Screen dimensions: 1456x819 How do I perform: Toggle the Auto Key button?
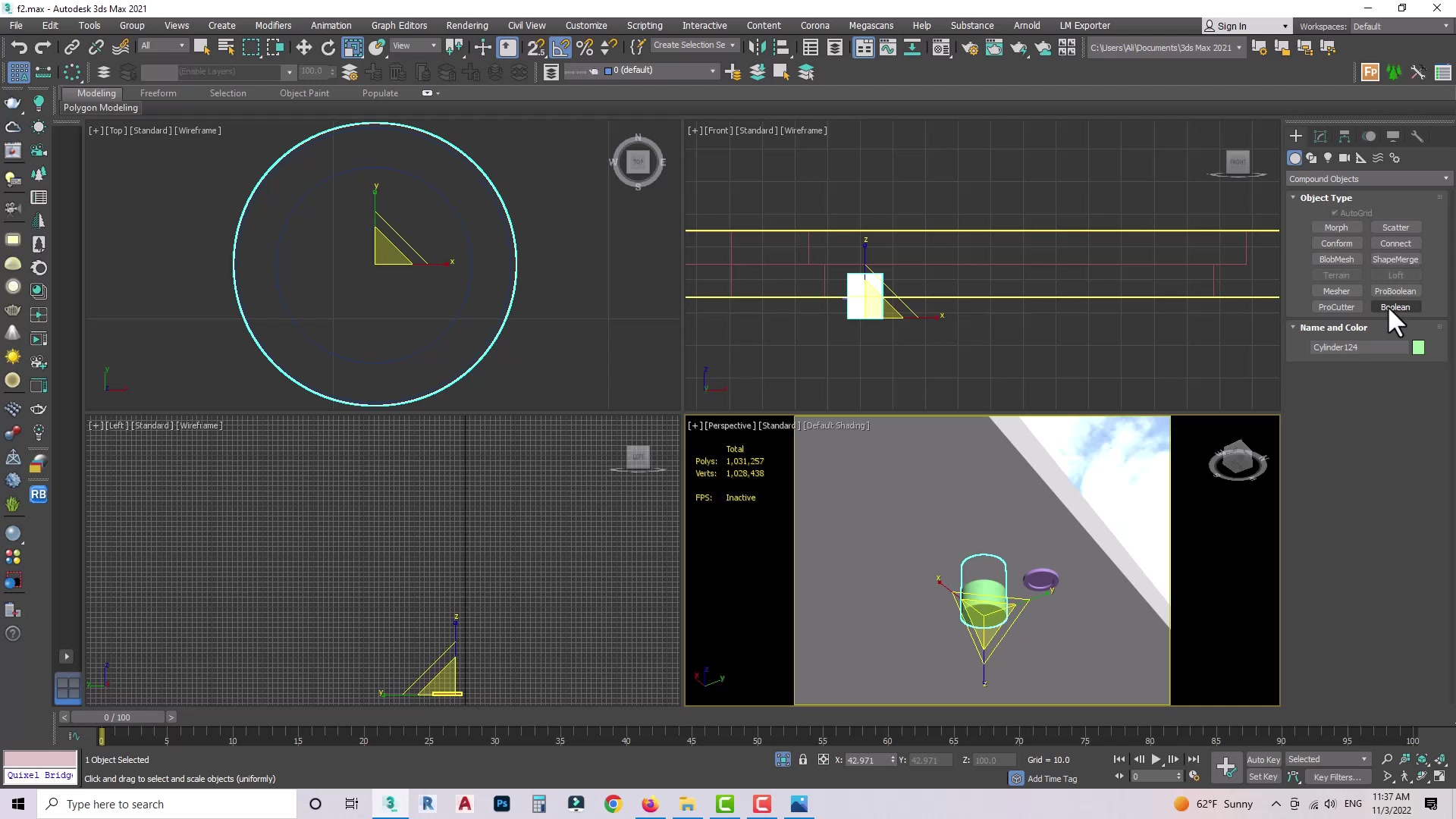pos(1263,760)
